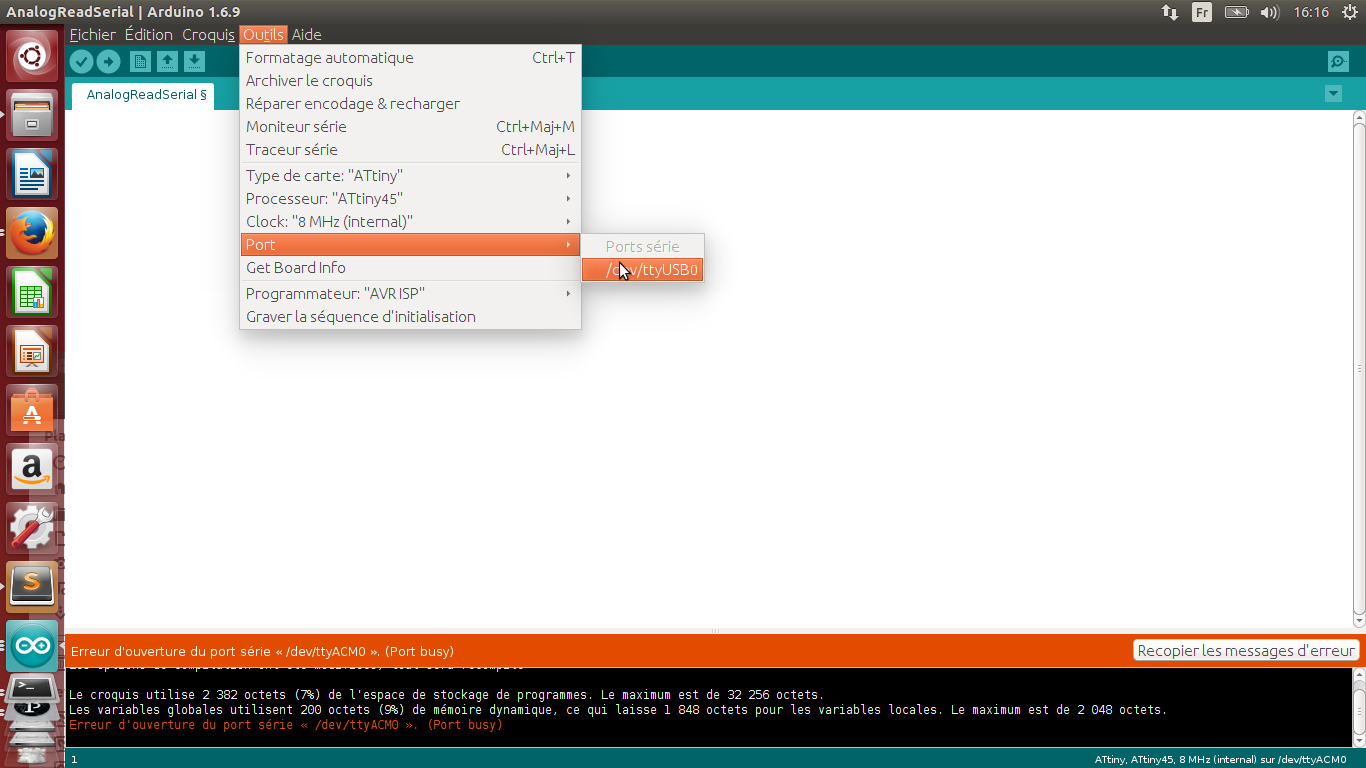Open the Serial Monitor magnifier icon

1338,62
